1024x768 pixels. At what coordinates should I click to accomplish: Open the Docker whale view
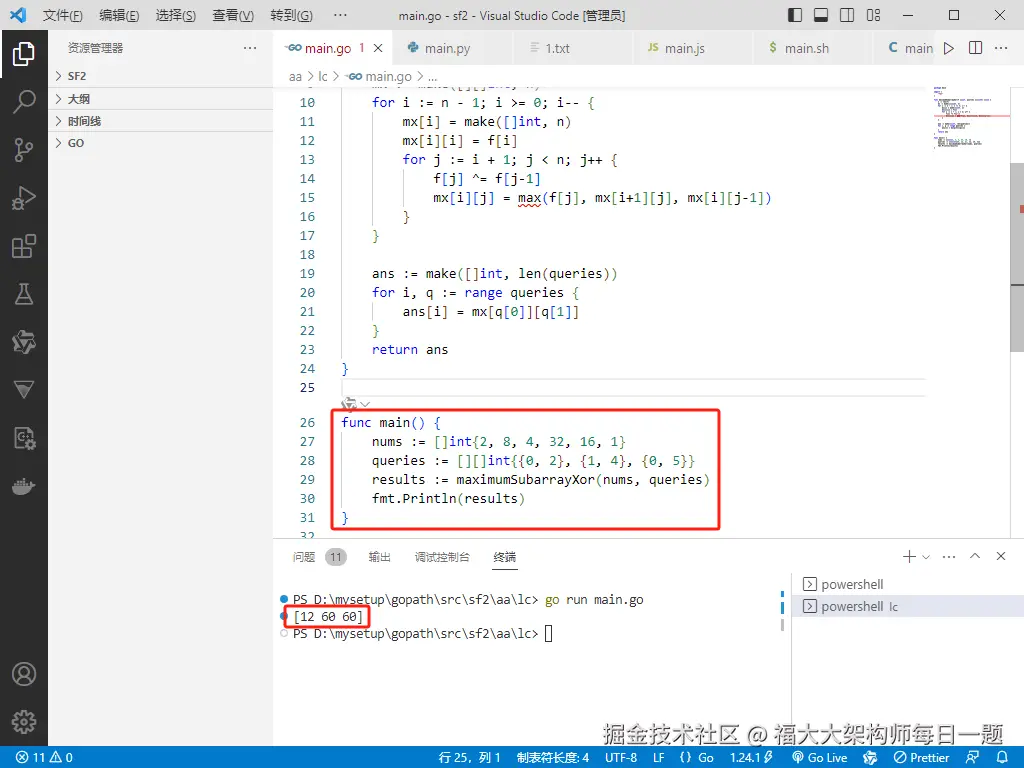pyautogui.click(x=24, y=487)
